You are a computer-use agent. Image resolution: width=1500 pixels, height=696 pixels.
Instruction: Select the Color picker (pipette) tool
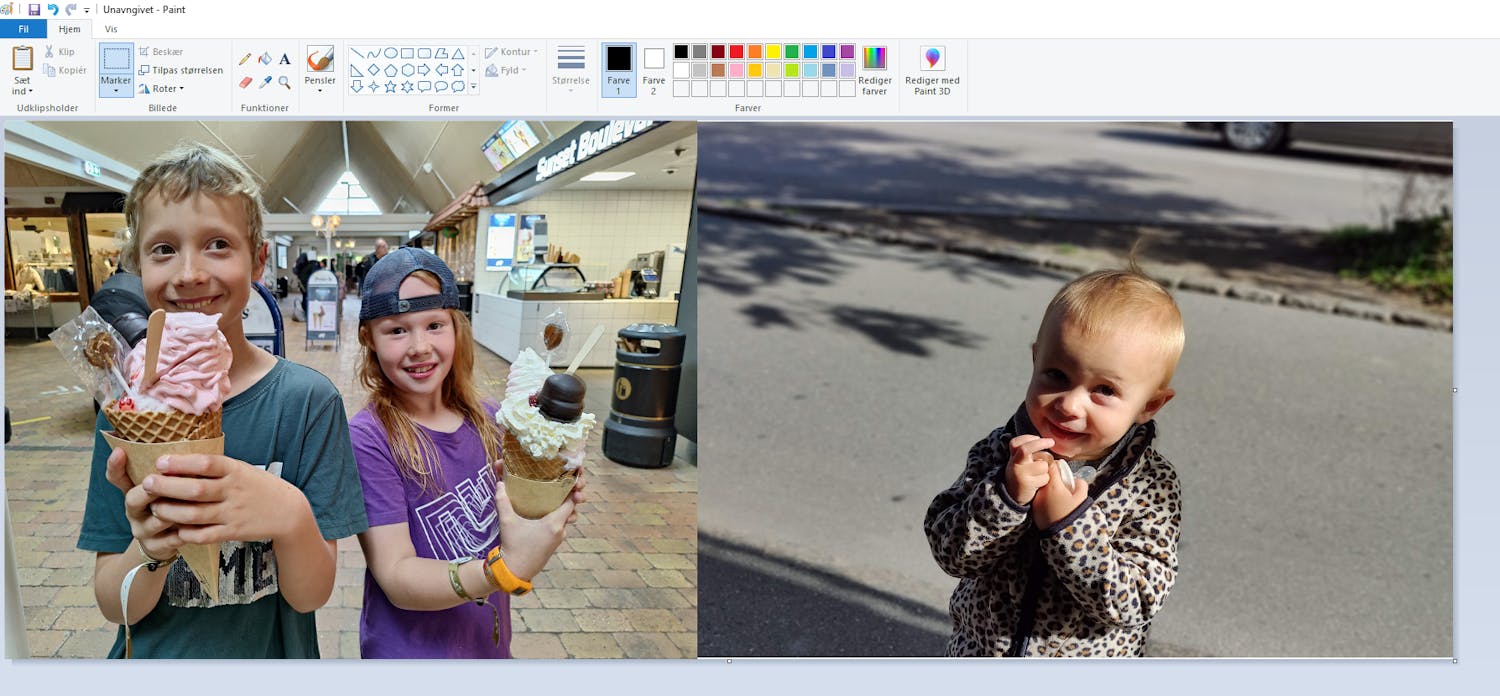(x=265, y=82)
